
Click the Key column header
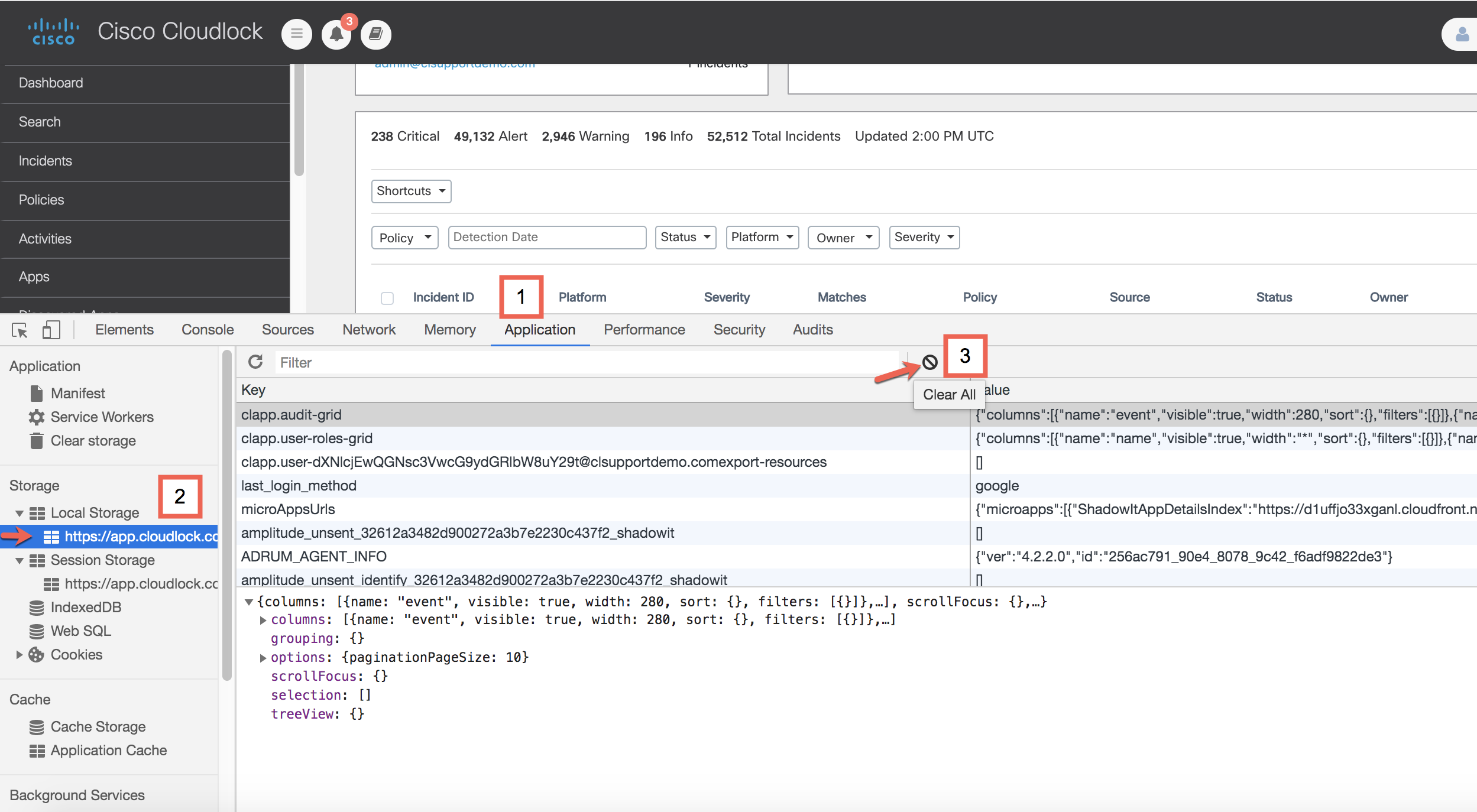pos(603,390)
